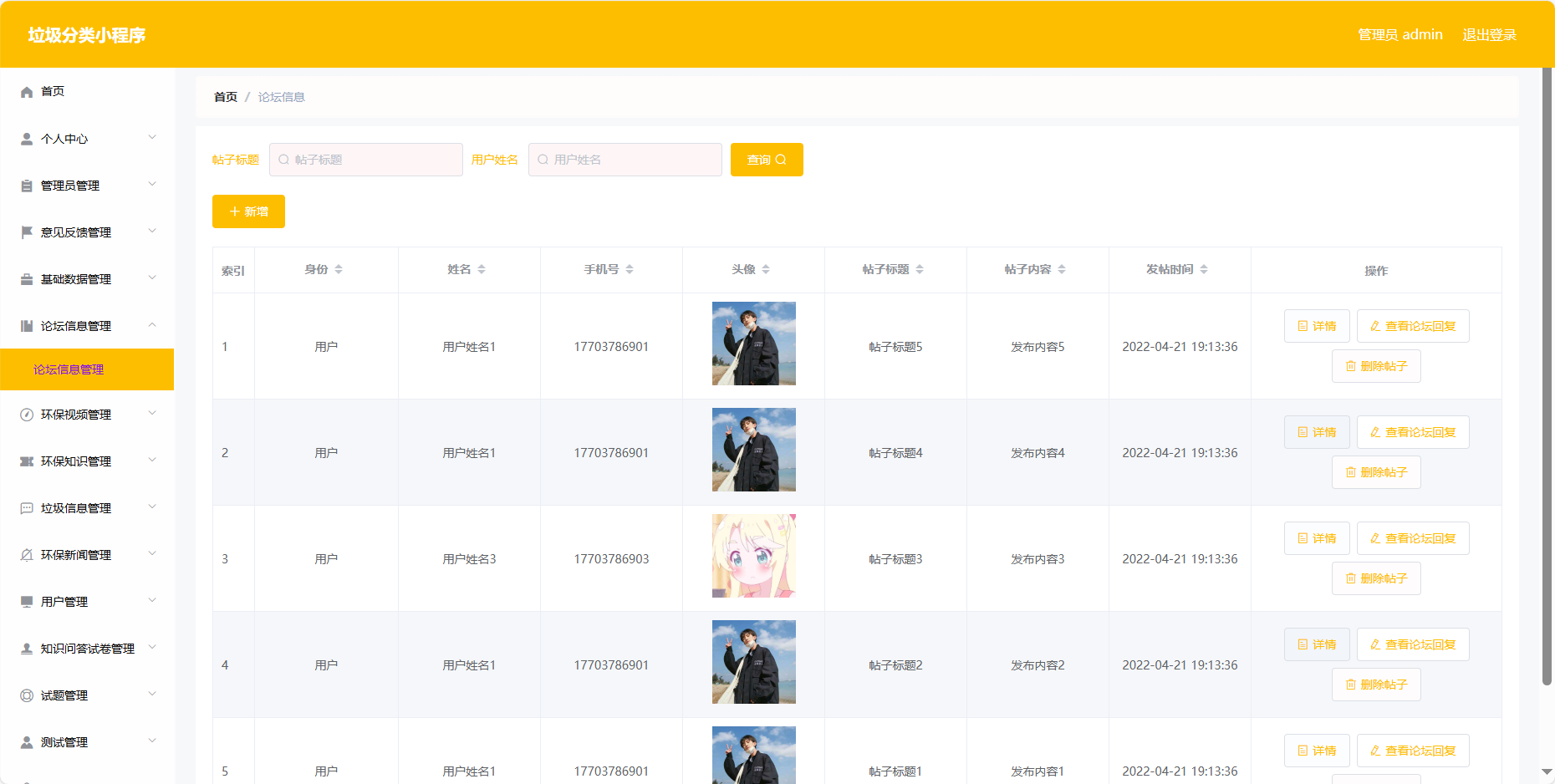Expand the 管理员管理 menu chevron
The image size is (1555, 784).
152,184
